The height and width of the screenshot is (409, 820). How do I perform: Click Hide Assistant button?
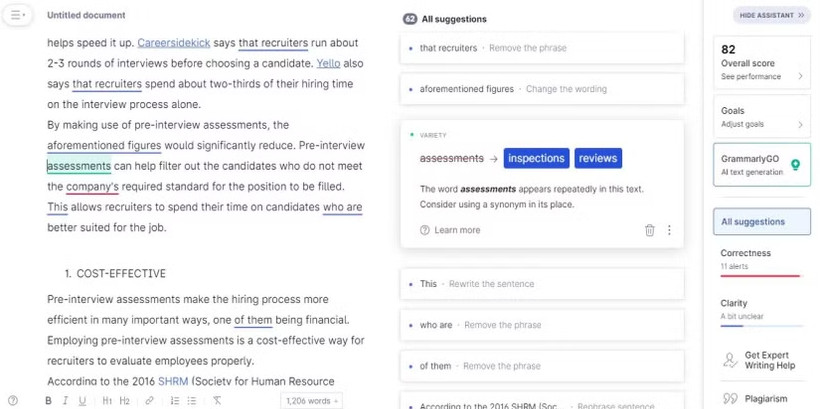click(x=771, y=15)
